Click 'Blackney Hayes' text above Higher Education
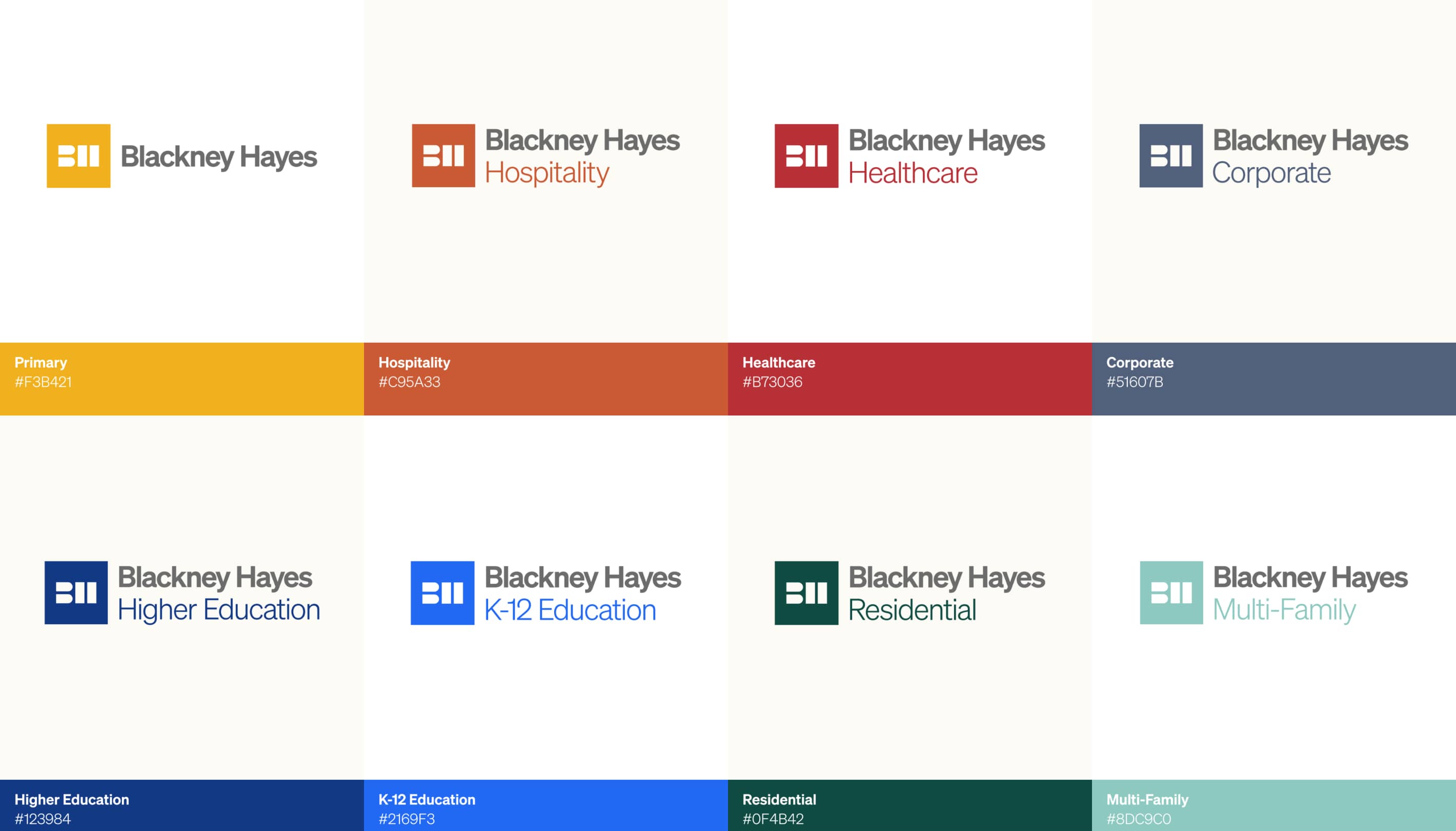 click(x=215, y=578)
